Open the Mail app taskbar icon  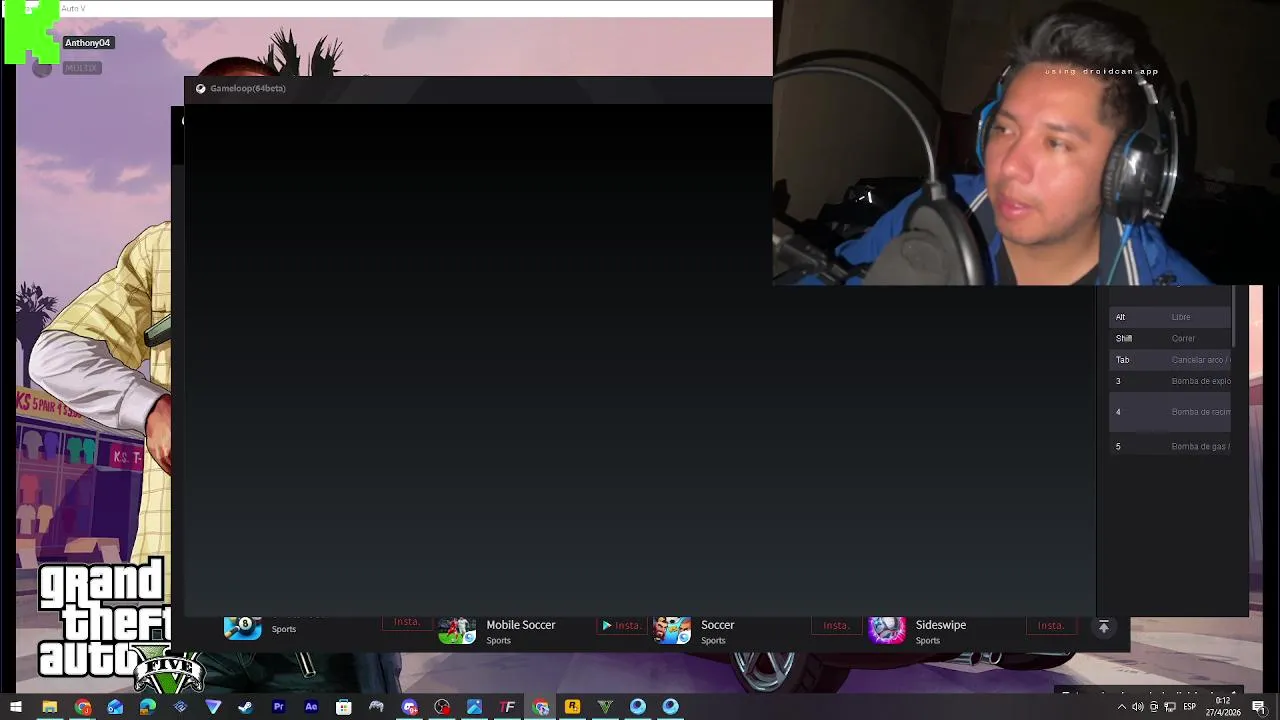point(115,707)
